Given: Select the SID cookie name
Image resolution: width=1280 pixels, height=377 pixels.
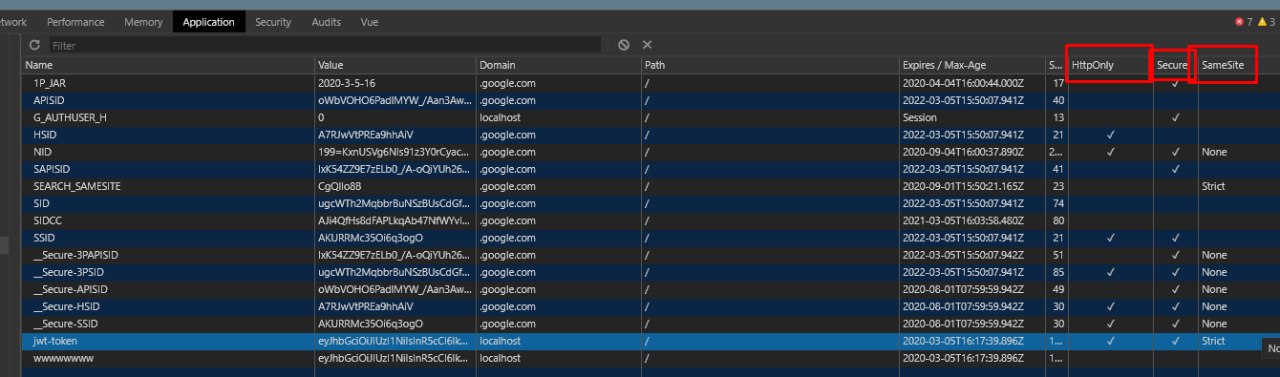Looking at the screenshot, I should point(41,203).
